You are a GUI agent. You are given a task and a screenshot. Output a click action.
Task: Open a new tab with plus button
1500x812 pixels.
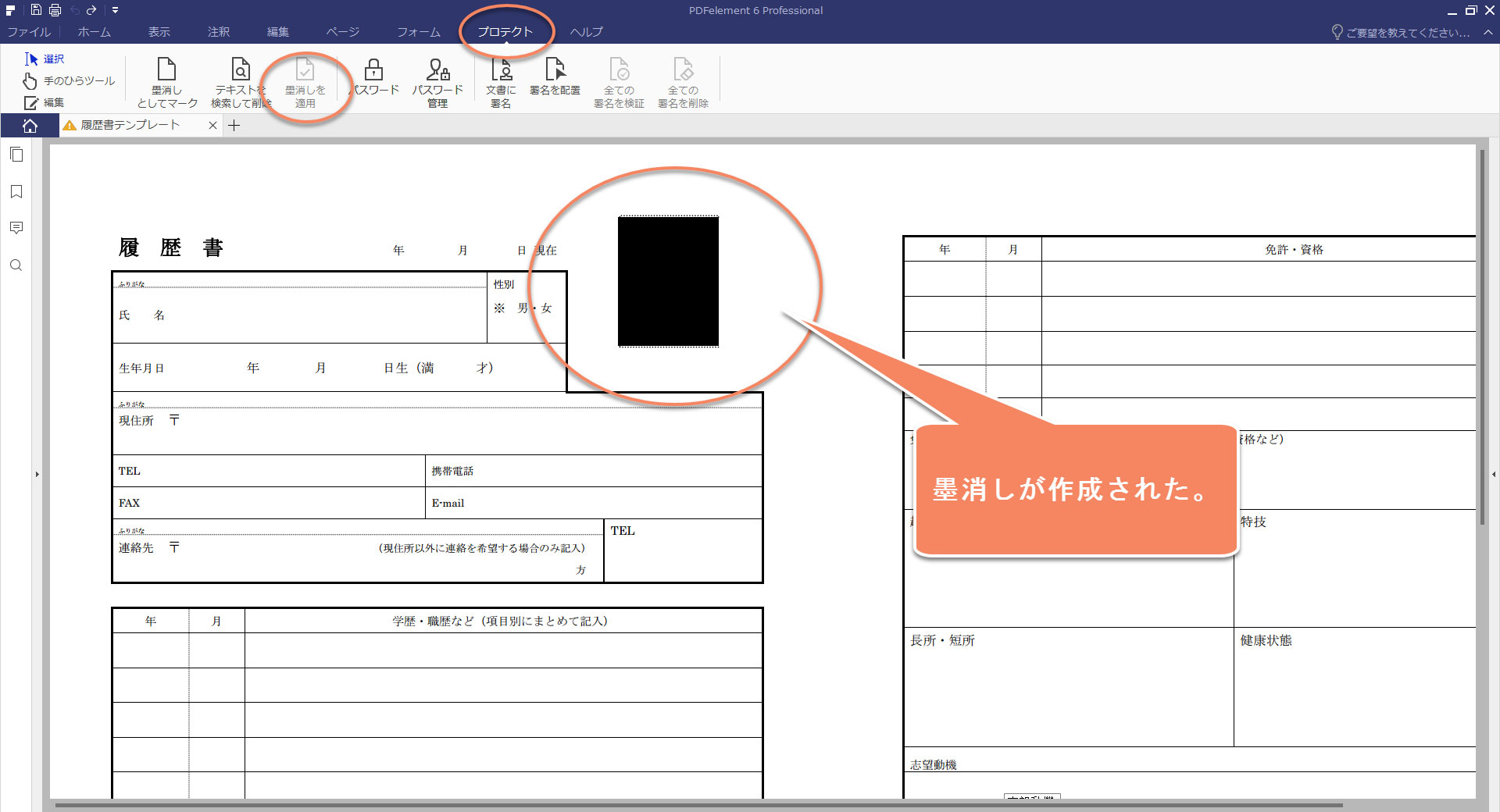[234, 126]
